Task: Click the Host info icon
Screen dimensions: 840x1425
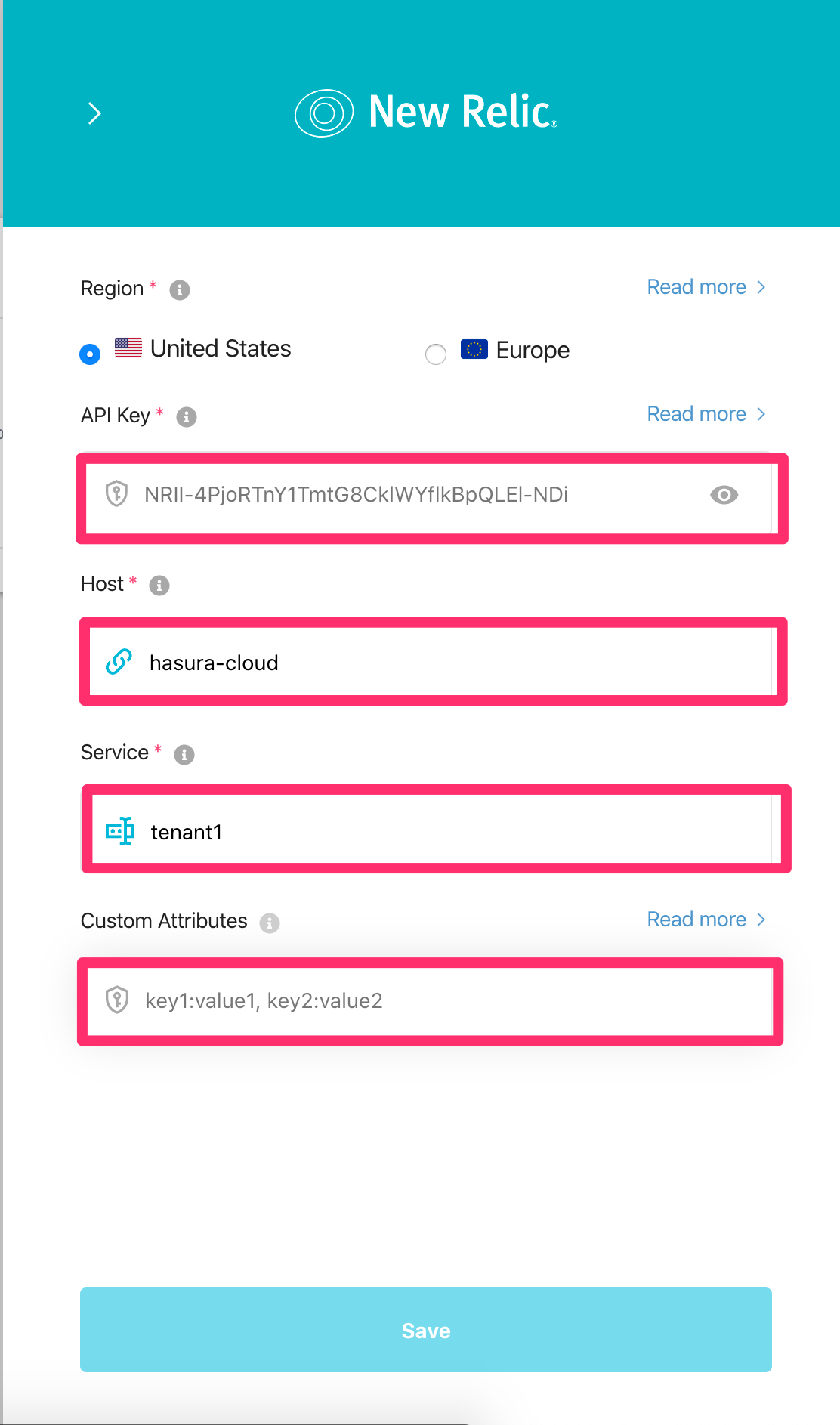Action: click(x=159, y=585)
